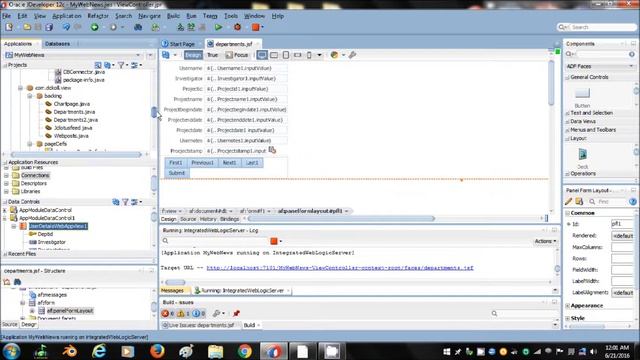Click the Save All toolbar icon
Viewport: 640px width, 360px height.
coord(49,27)
